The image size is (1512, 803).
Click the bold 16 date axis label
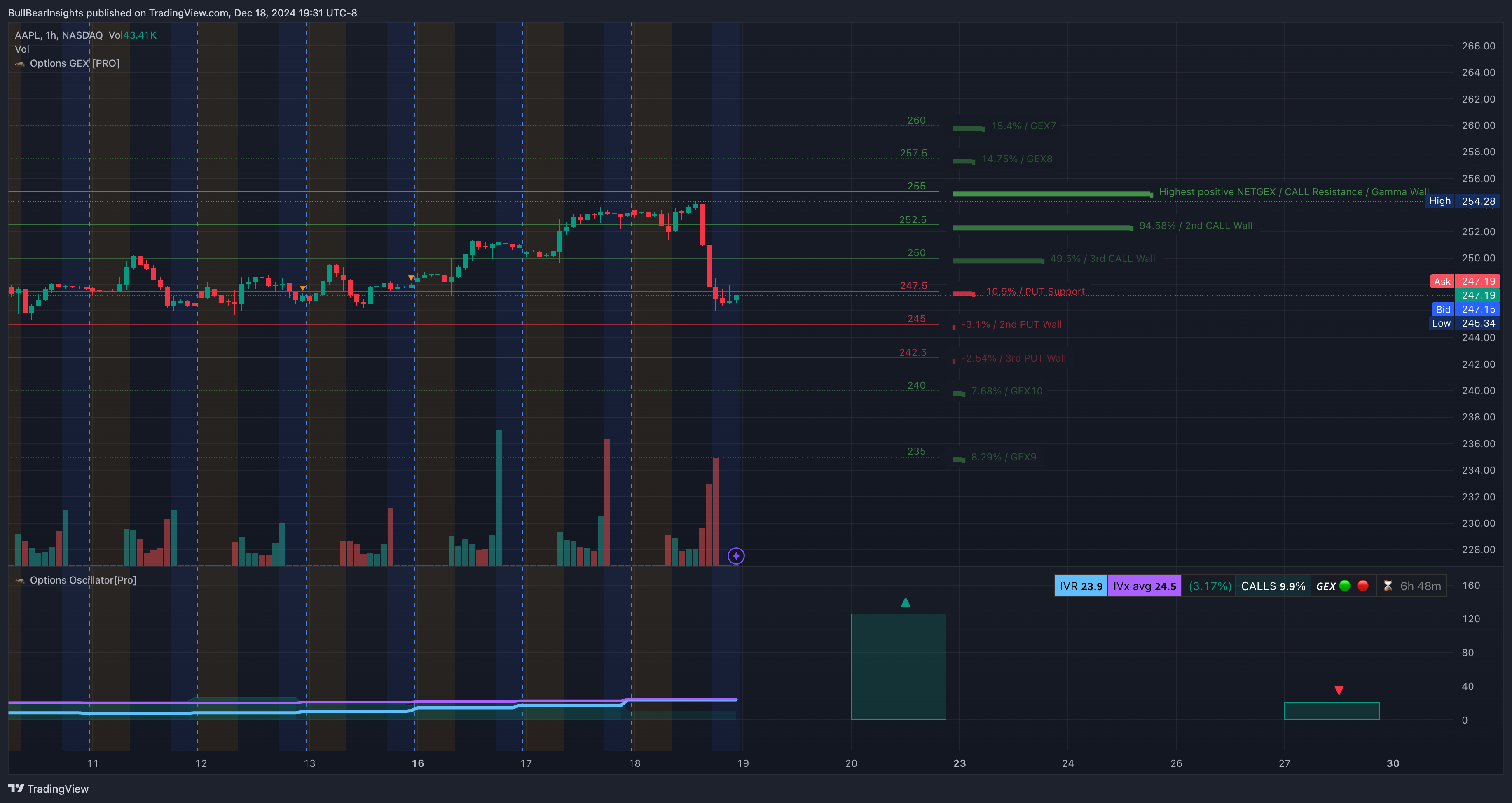pyautogui.click(x=418, y=763)
